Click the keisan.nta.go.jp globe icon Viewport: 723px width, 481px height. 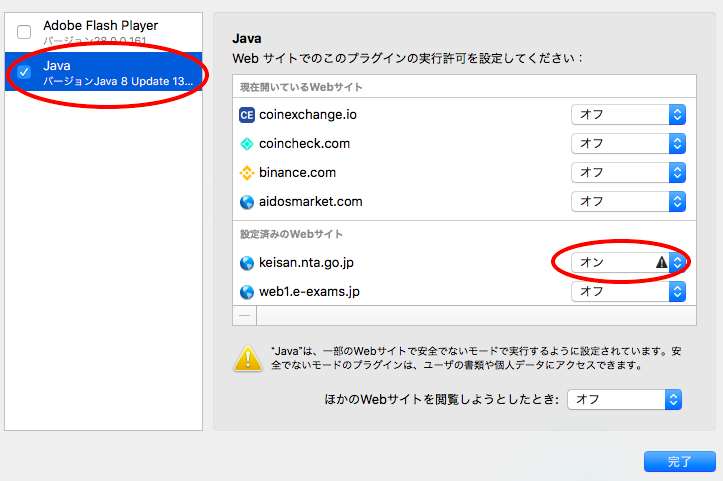[x=247, y=263]
